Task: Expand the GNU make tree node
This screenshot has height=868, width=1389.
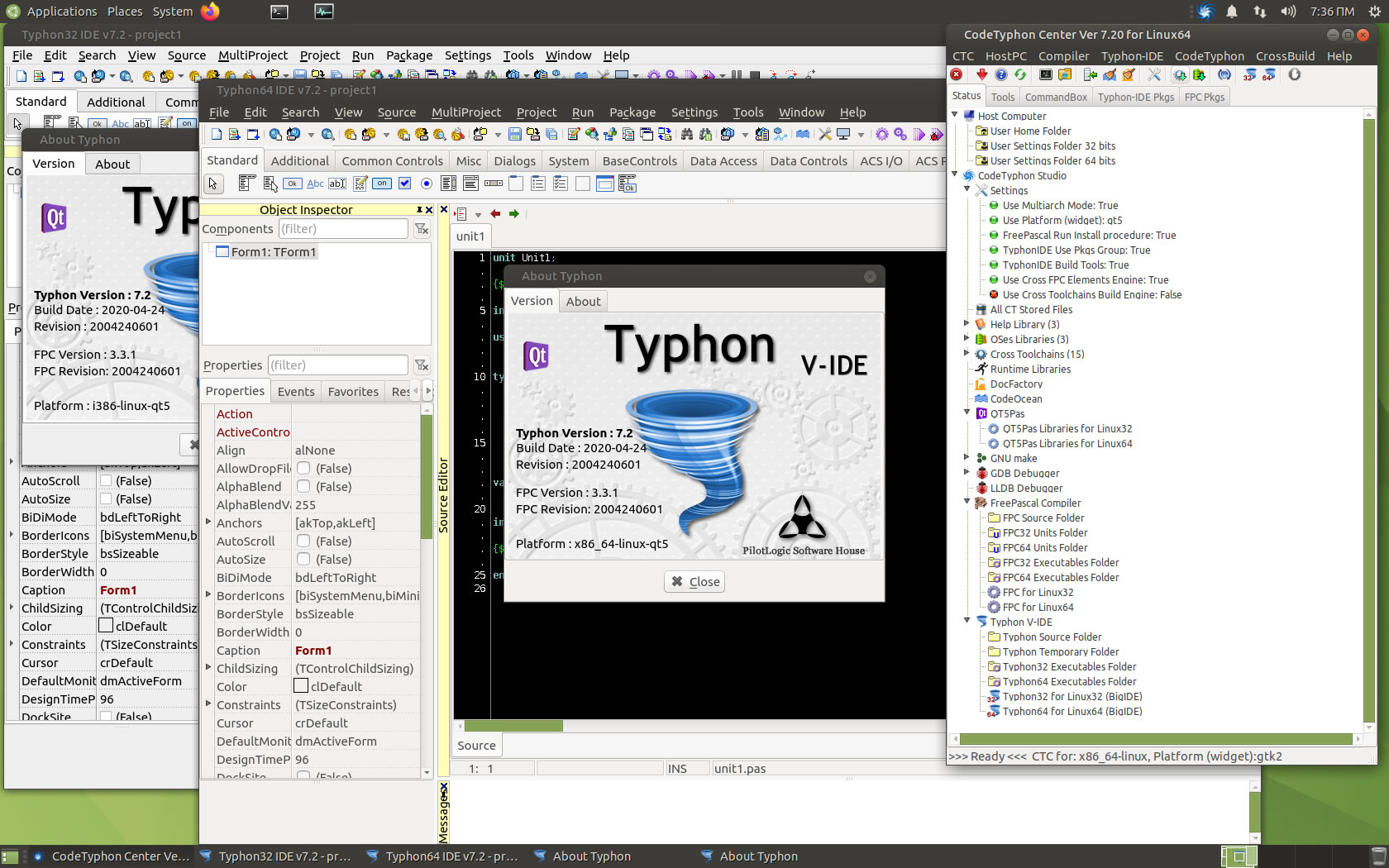Action: pyautogui.click(x=967, y=457)
